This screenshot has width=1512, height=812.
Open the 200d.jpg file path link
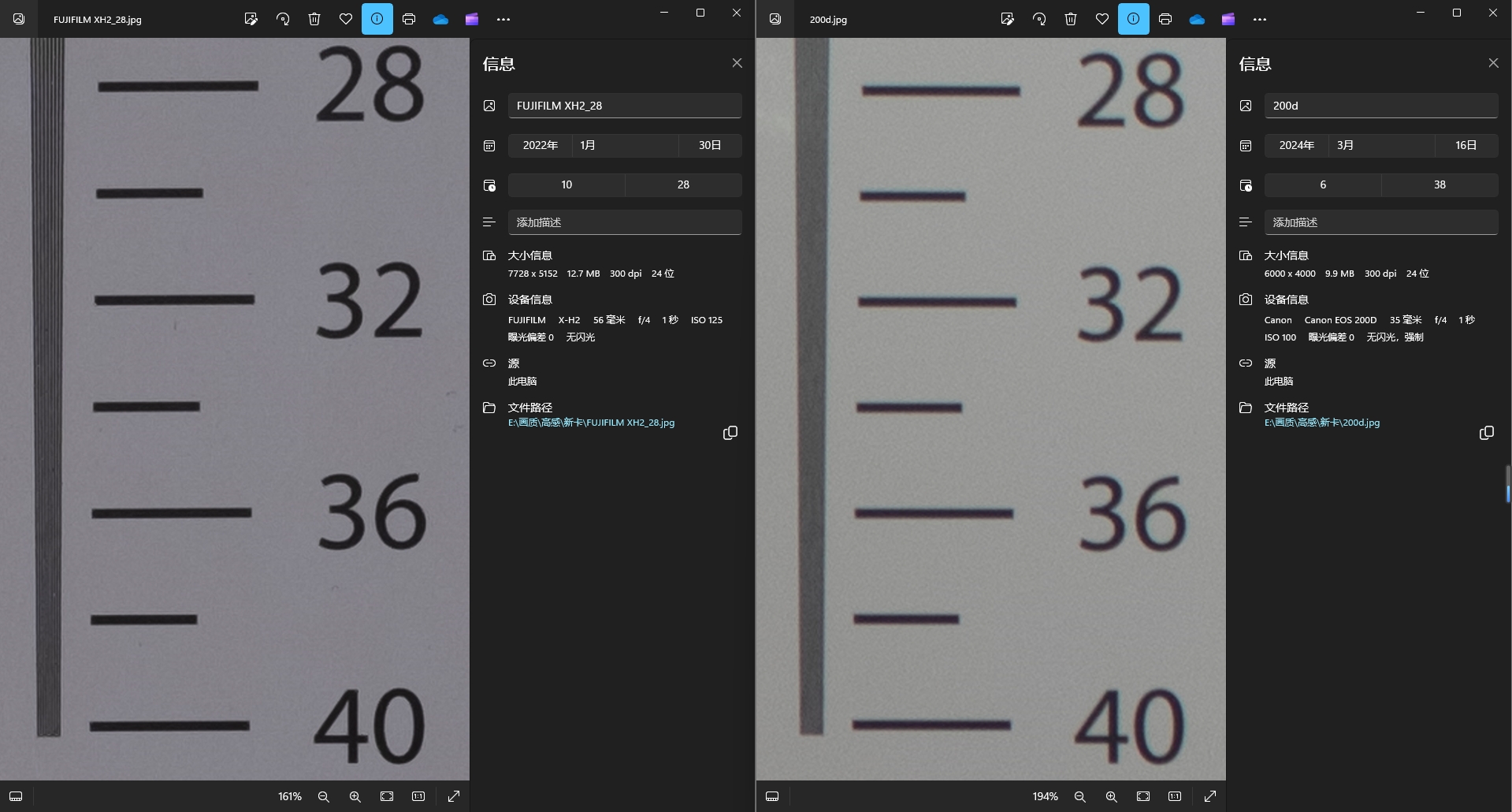(1322, 423)
